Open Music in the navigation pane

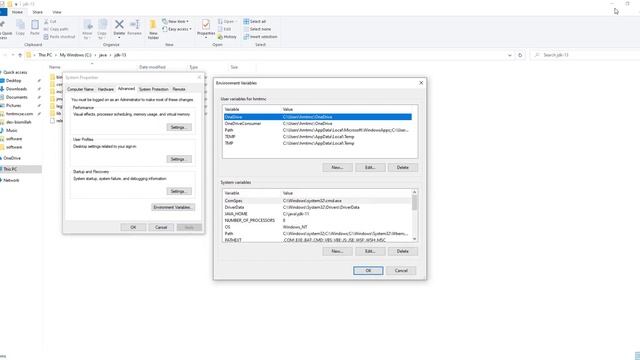12,130
